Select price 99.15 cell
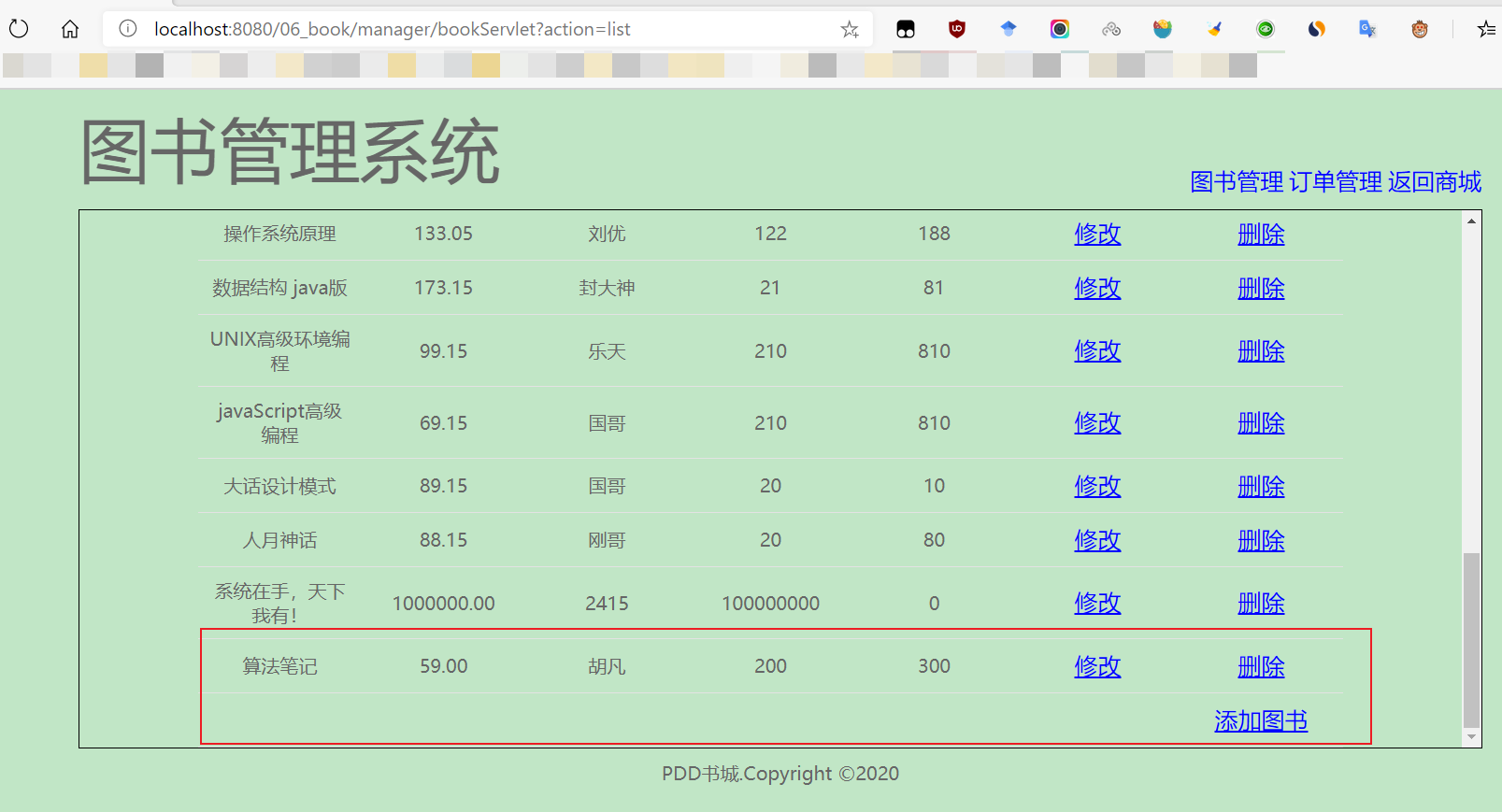 pos(443,351)
